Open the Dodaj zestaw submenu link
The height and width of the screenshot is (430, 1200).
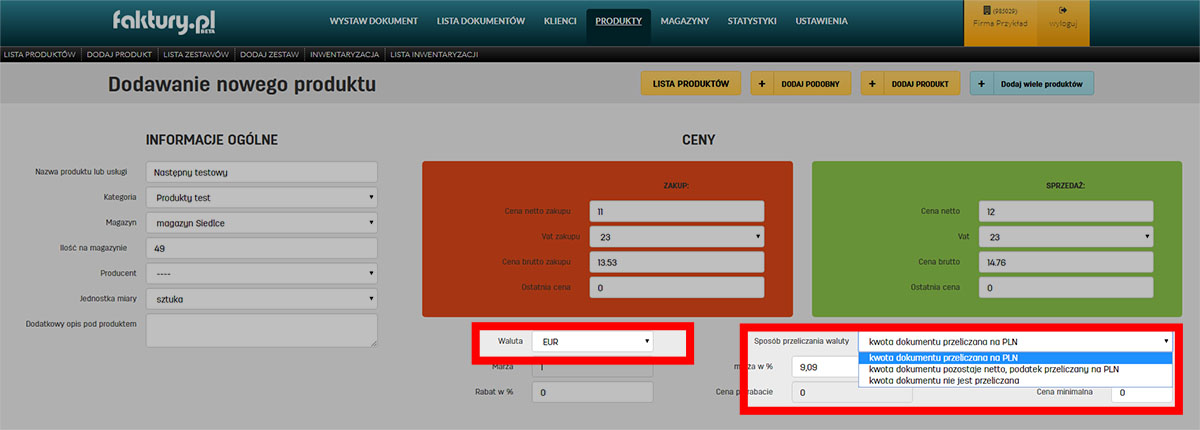coord(269,54)
